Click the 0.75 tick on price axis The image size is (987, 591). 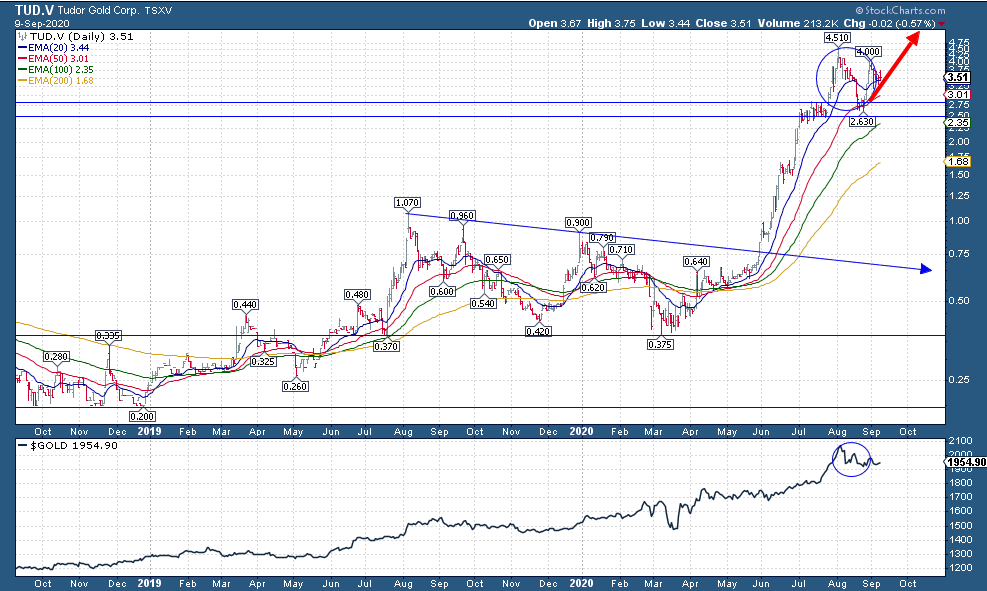pos(959,254)
